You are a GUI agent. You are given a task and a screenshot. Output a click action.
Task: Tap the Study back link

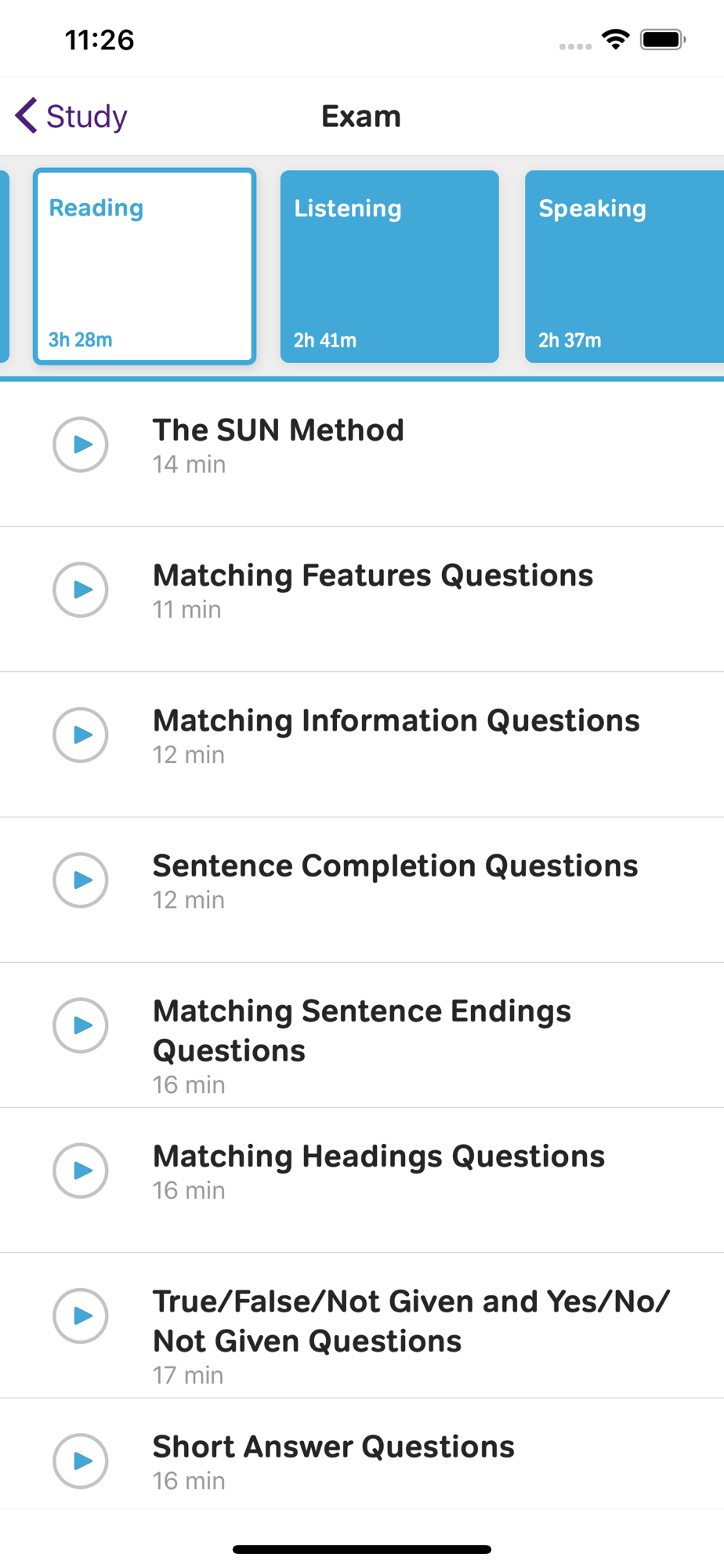pos(86,116)
